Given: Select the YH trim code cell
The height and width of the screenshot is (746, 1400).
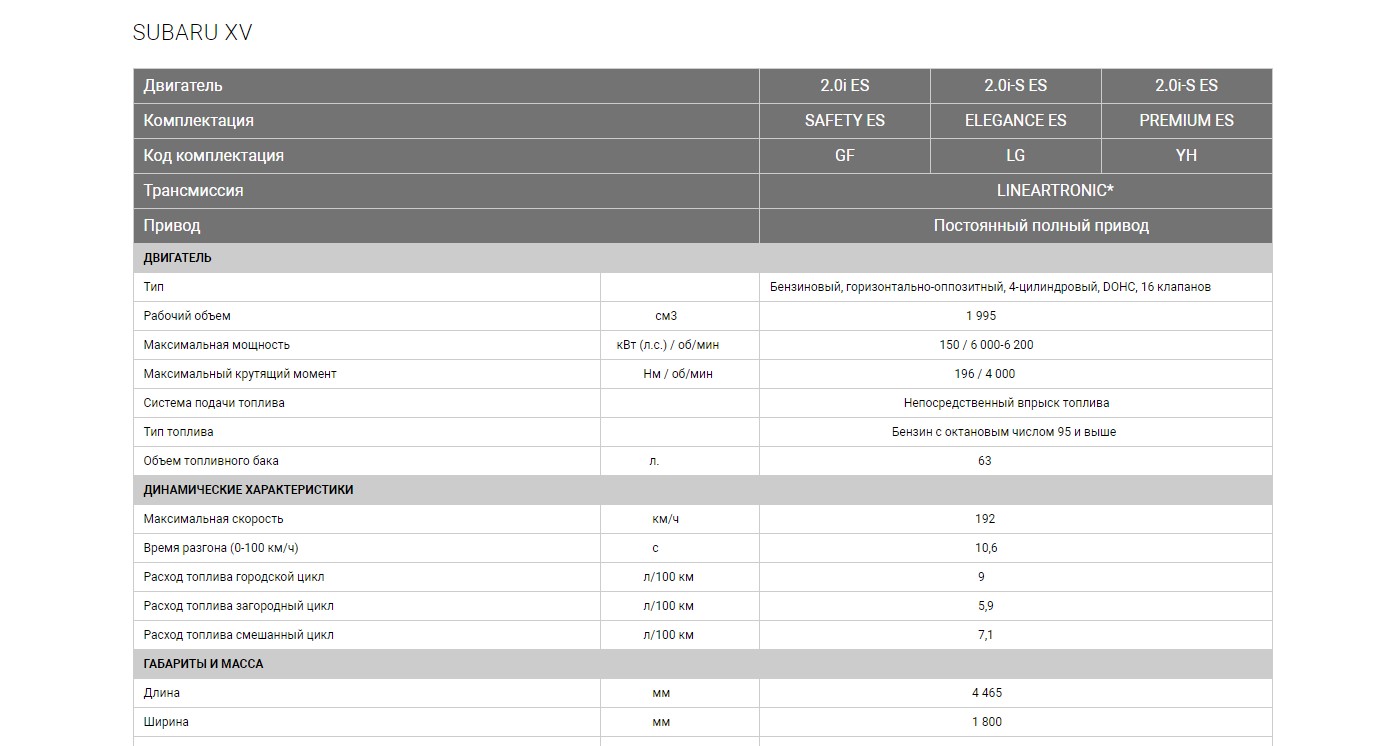Looking at the screenshot, I should click(1186, 155).
